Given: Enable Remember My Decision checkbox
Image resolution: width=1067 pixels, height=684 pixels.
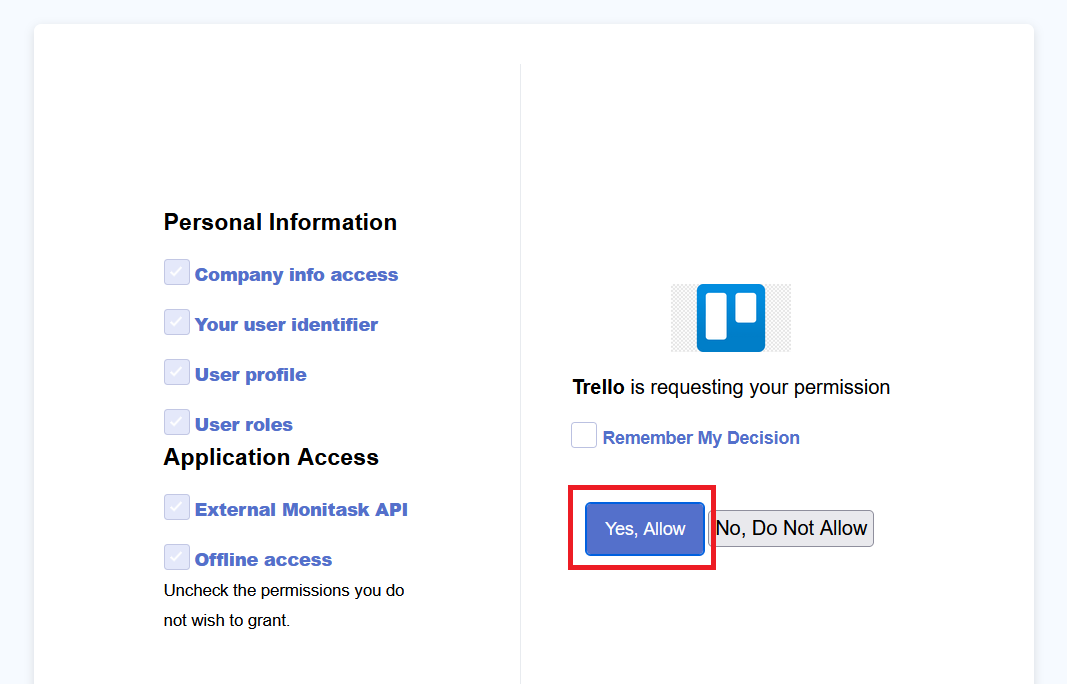Looking at the screenshot, I should click(x=584, y=435).
